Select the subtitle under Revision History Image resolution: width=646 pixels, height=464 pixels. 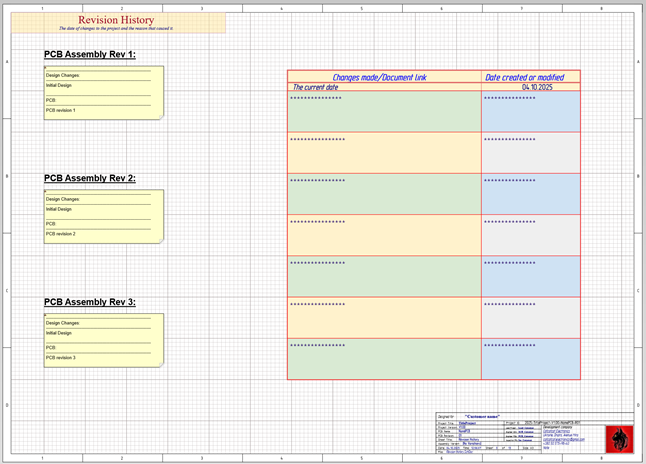pos(116,29)
